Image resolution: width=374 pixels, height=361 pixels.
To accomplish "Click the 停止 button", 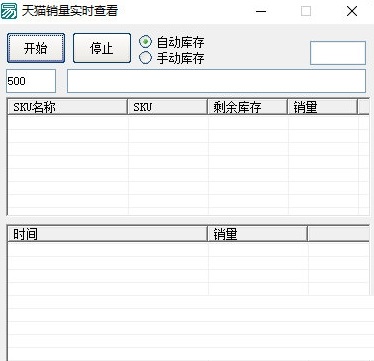I will [x=102, y=48].
